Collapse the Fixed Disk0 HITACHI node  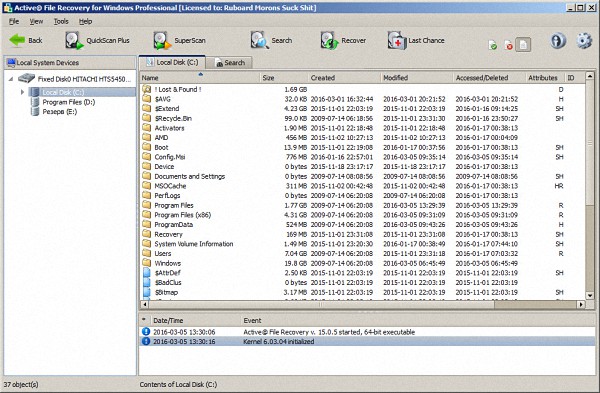click(x=11, y=79)
